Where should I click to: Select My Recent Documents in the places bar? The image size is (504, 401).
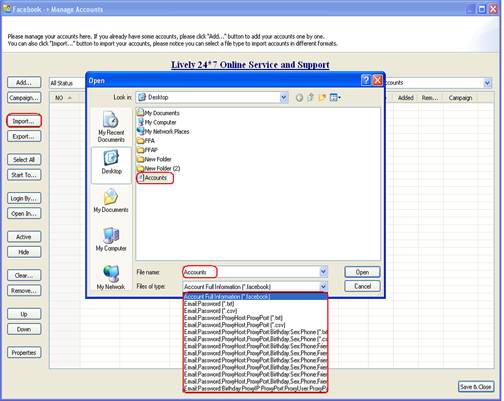(x=111, y=127)
